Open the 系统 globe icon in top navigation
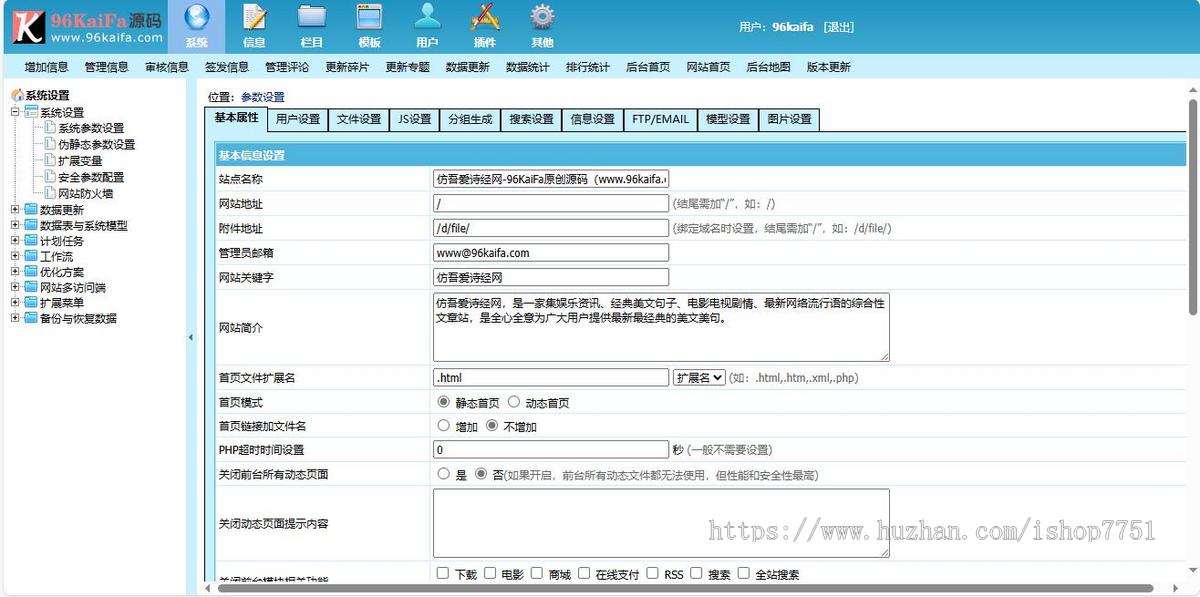The width and height of the screenshot is (1200, 597). pyautogui.click(x=197, y=17)
